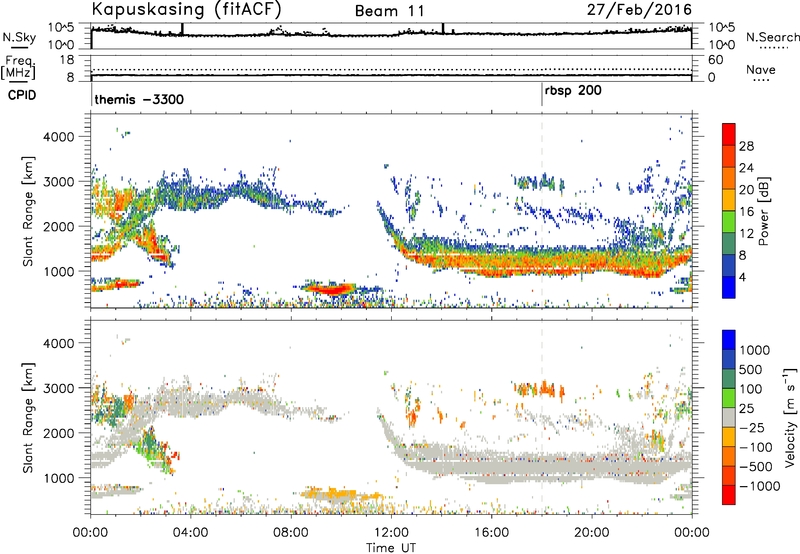Select the Power [dB] color bar title
Image resolution: width=800 pixels, height=554 pixels.
tap(763, 211)
